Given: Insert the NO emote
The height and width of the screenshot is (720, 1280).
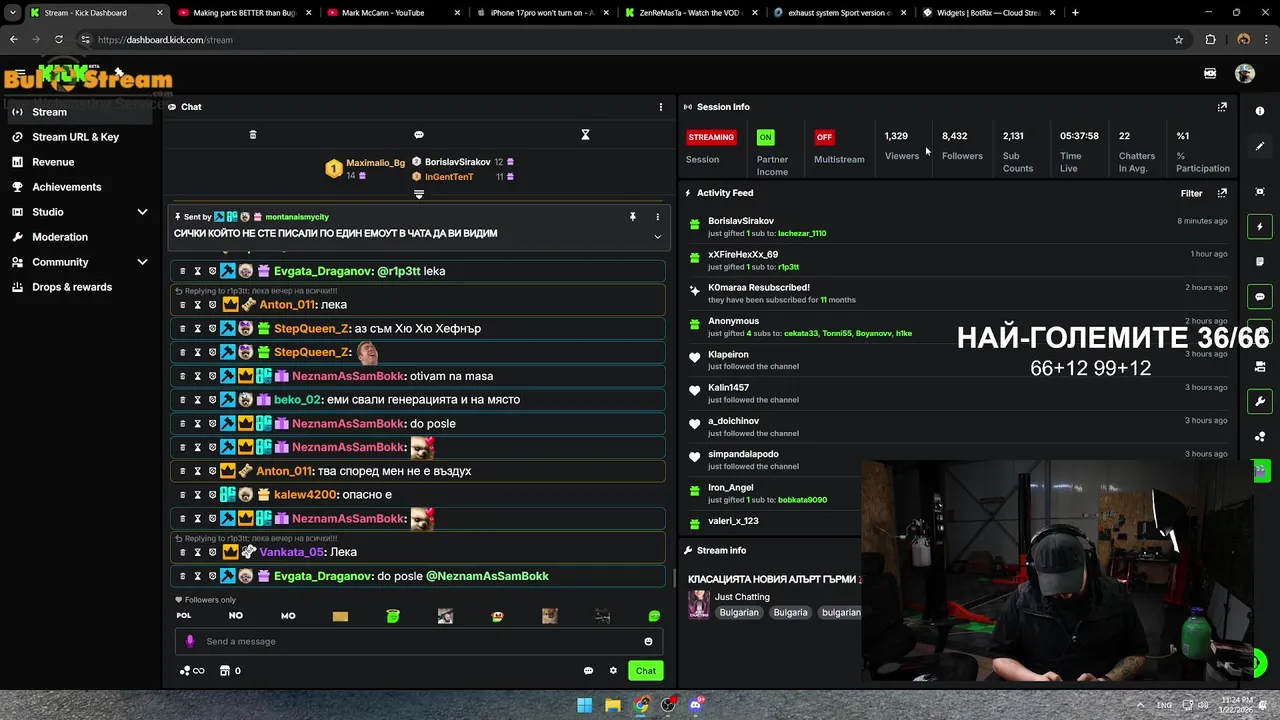Looking at the screenshot, I should [x=236, y=616].
